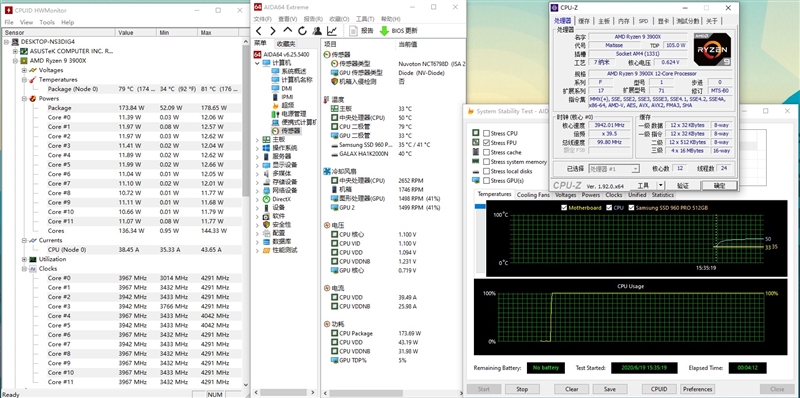Select DMI item in AIDA64 tree
The height and width of the screenshot is (398, 800).
(282, 88)
